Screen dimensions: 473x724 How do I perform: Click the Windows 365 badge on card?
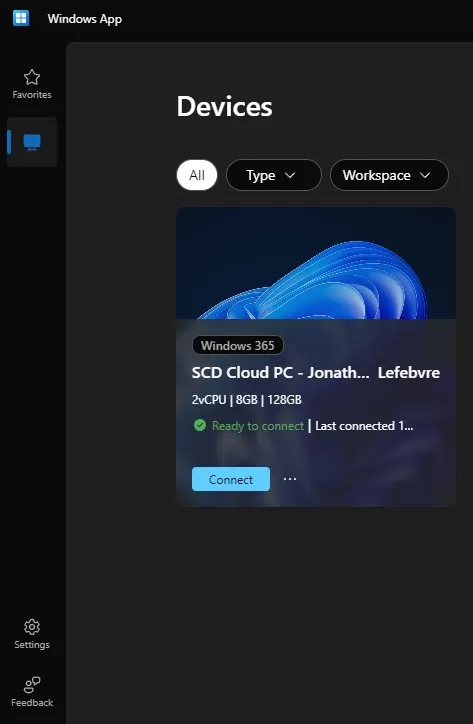238,345
